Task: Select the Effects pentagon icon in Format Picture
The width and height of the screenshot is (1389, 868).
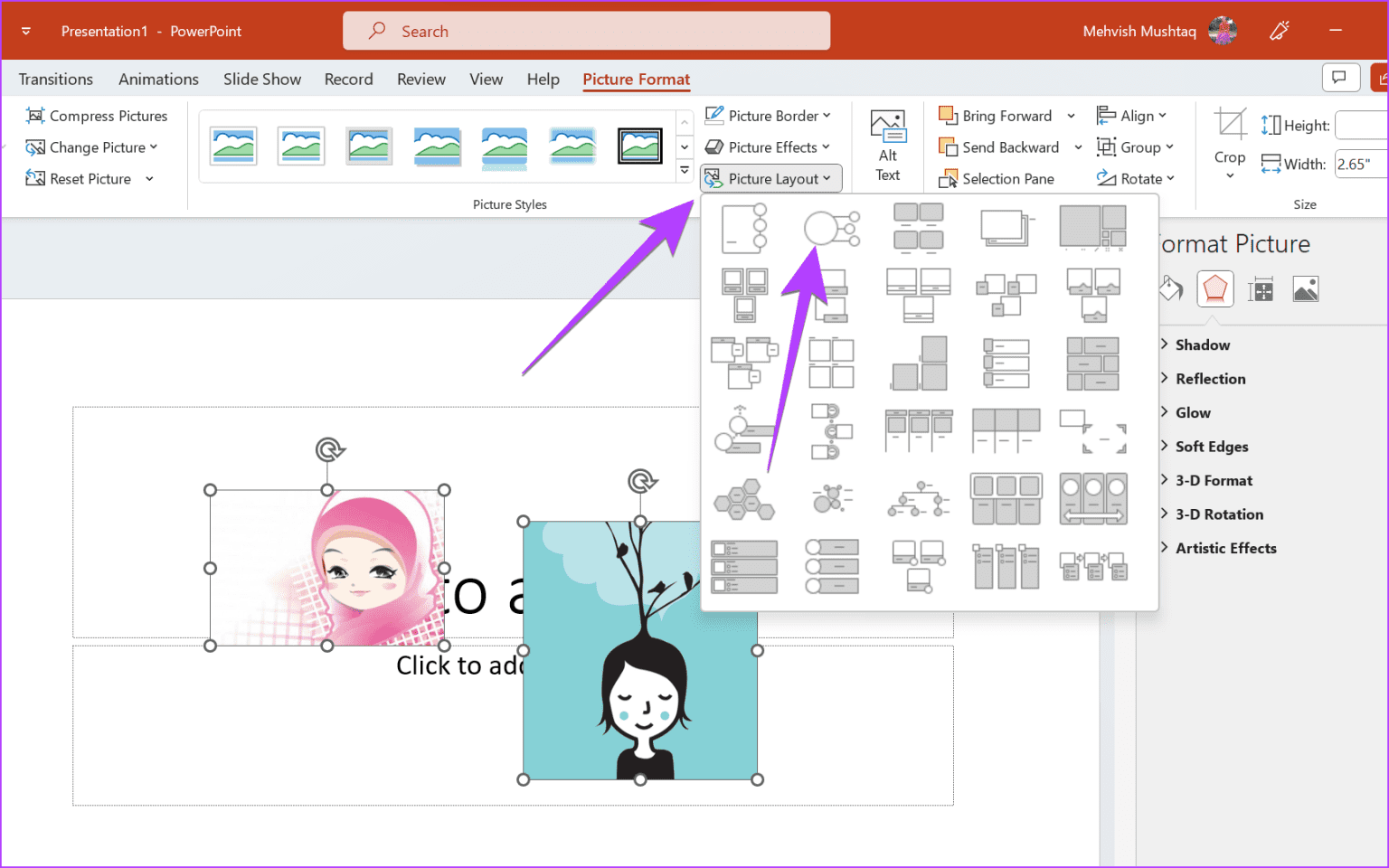Action: tap(1214, 289)
